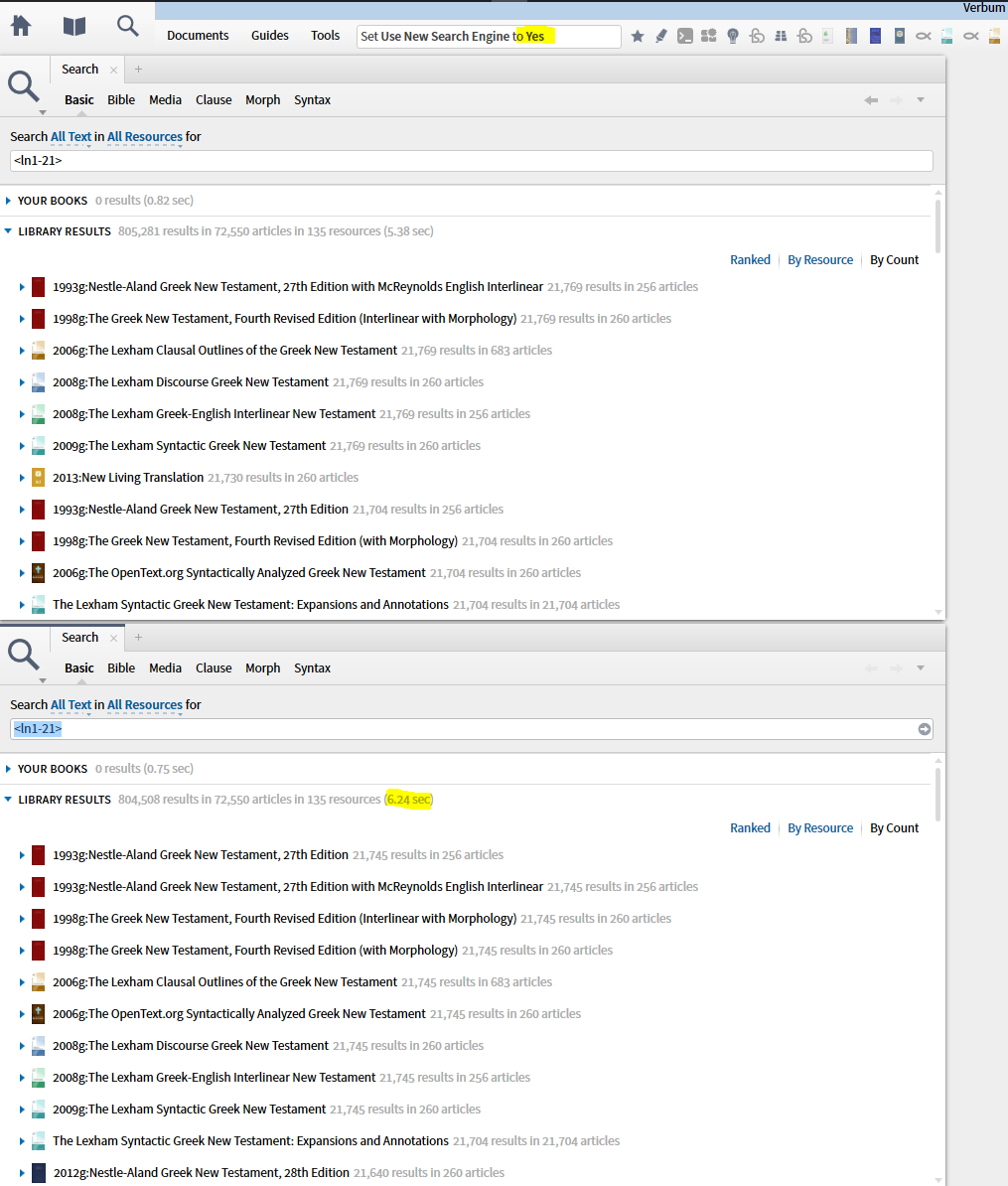This screenshot has width=1008, height=1186.
Task: Switch to Morph search in top panel
Action: (x=262, y=100)
